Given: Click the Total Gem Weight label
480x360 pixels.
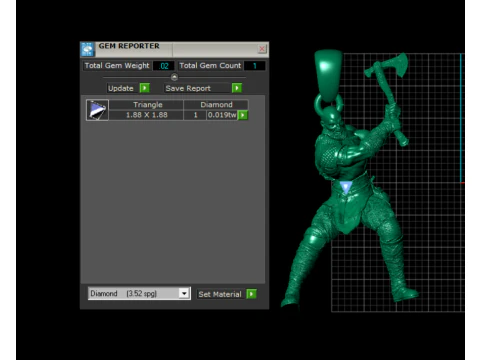Looking at the screenshot, I should point(117,66).
